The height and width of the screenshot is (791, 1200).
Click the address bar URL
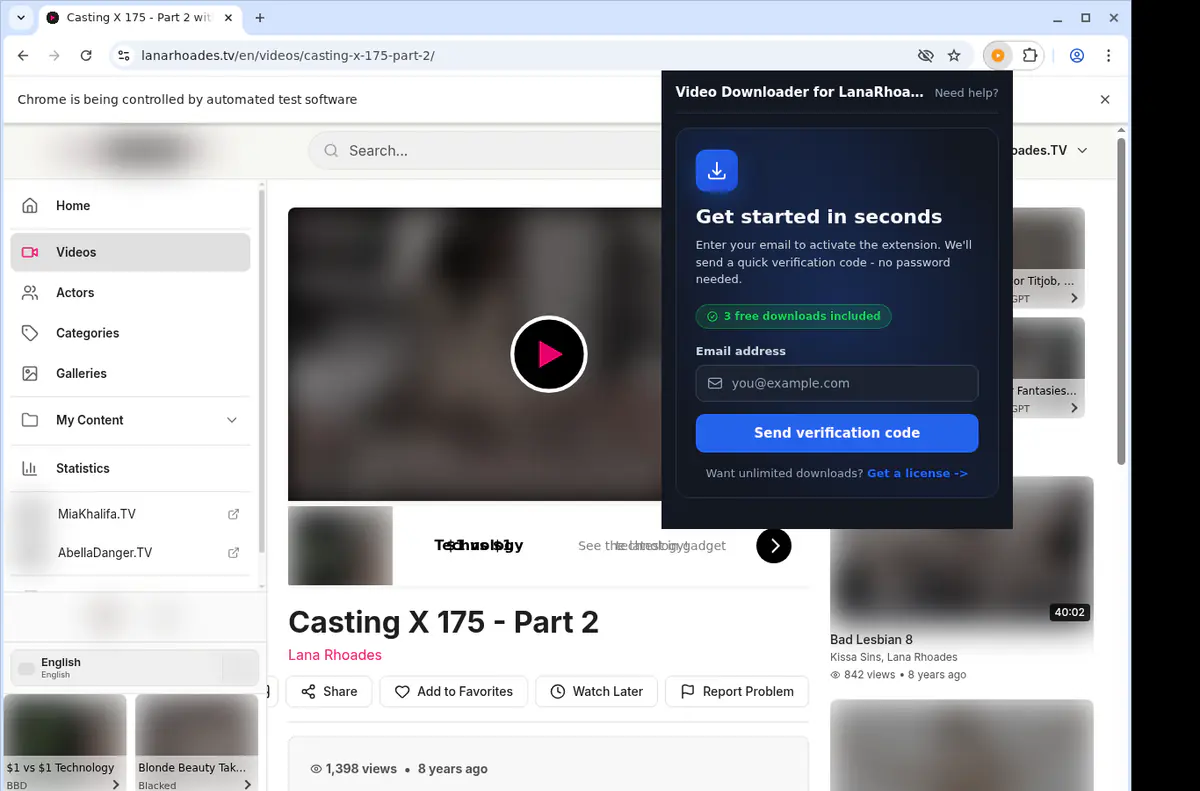pos(288,56)
